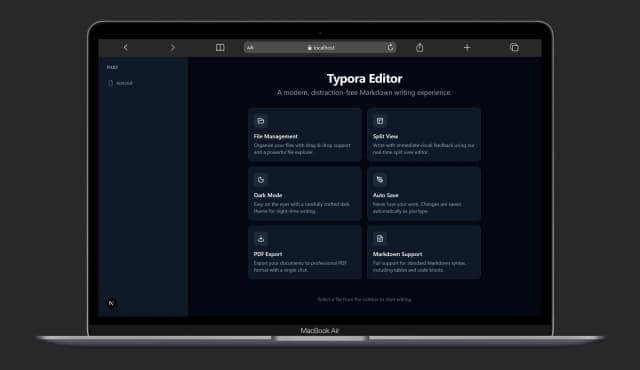Click the FILES sidebar heading
The width and height of the screenshot is (640, 370).
tap(112, 67)
